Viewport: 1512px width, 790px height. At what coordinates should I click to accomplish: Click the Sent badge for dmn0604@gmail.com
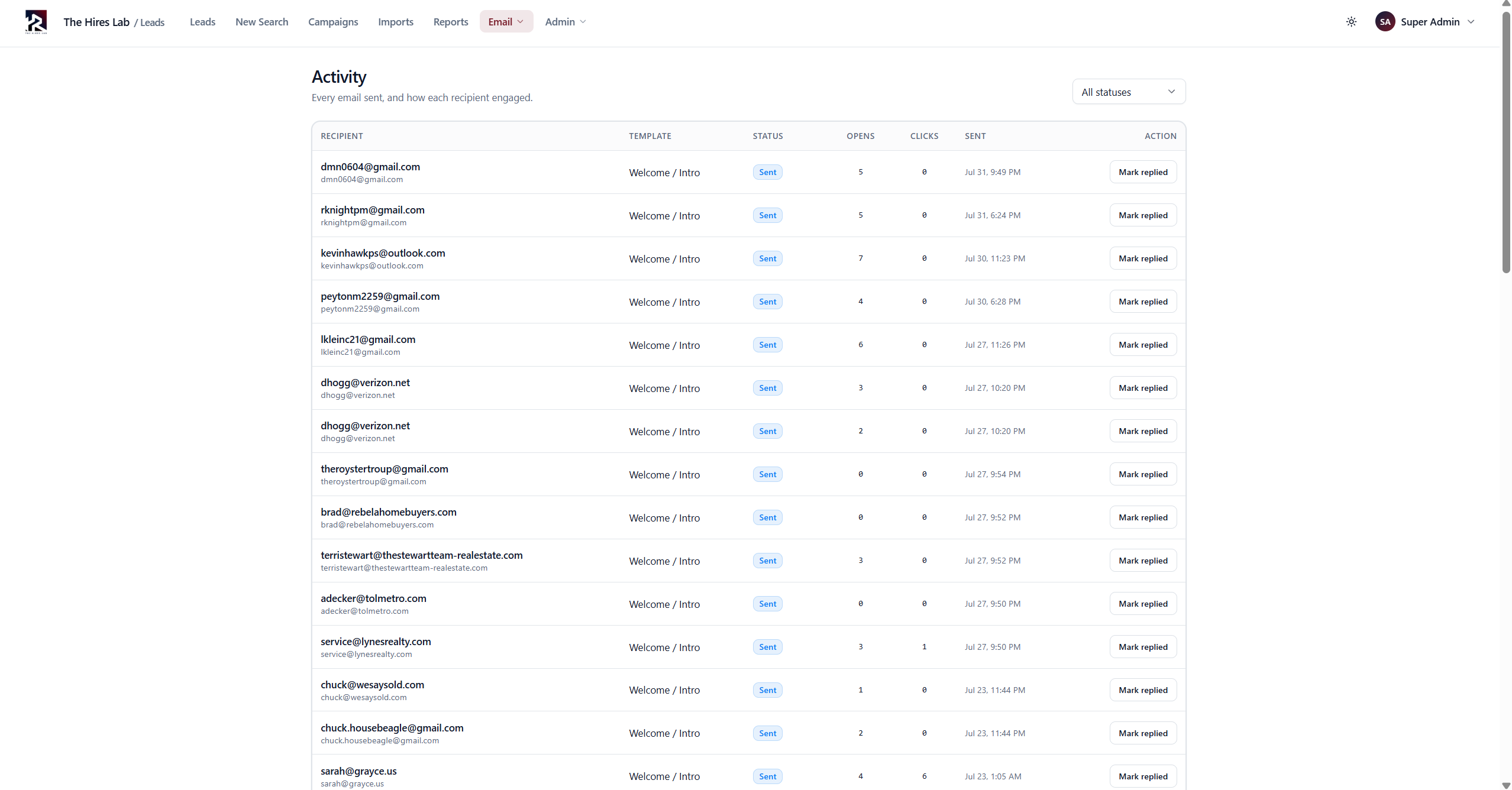pos(767,172)
